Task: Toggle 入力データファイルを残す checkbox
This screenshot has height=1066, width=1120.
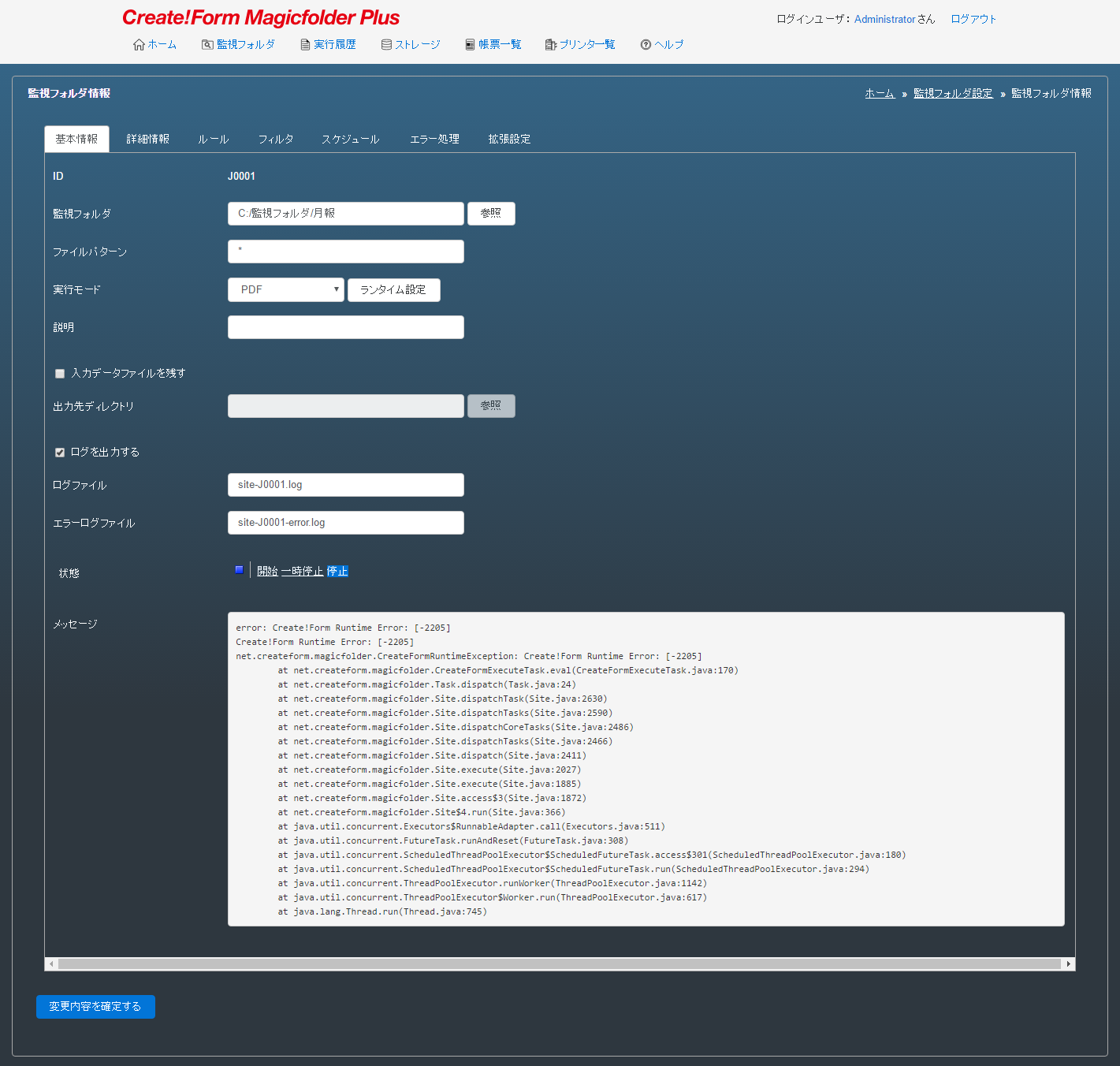Action: coord(60,374)
